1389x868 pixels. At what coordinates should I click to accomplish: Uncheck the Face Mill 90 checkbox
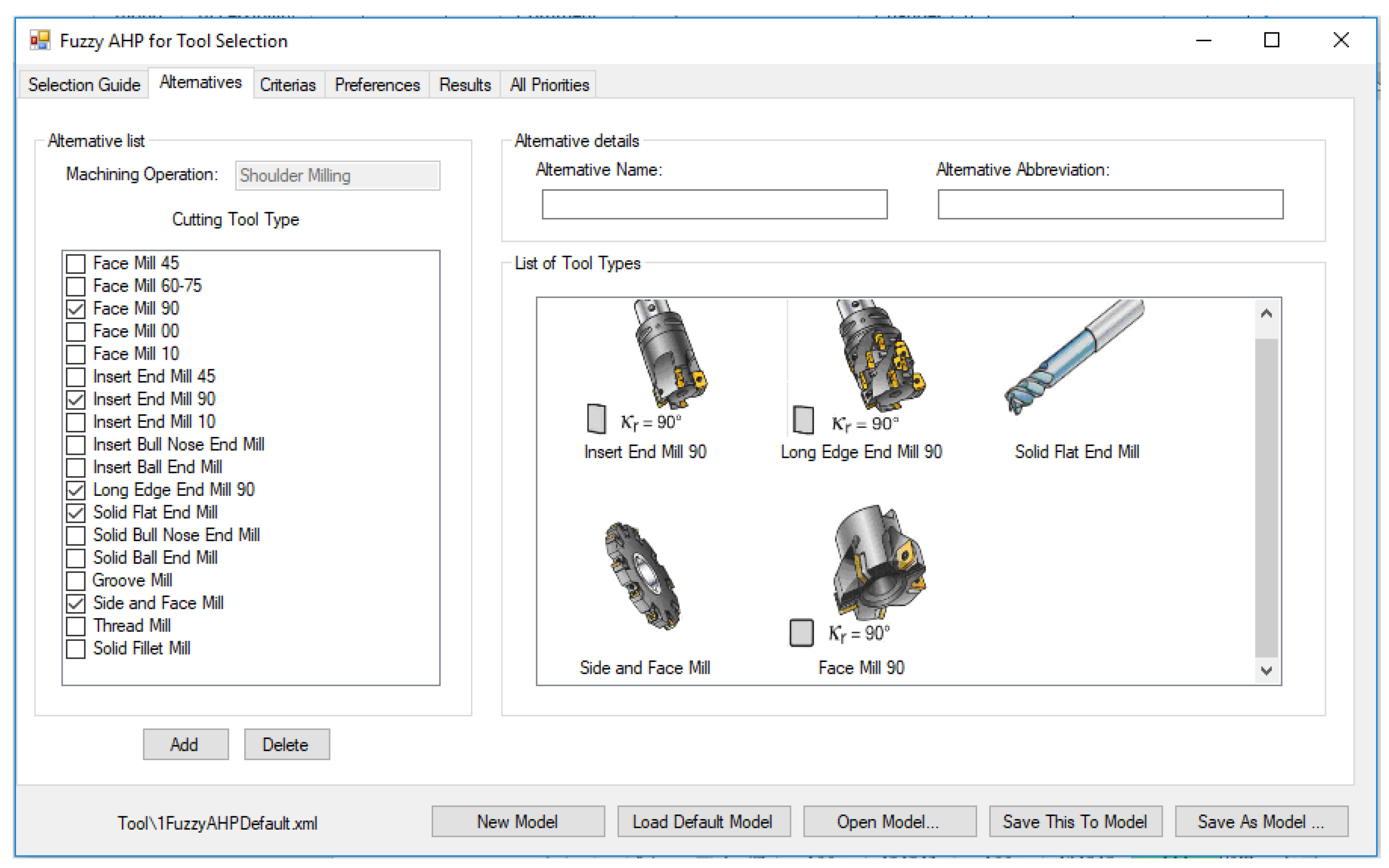(76, 309)
